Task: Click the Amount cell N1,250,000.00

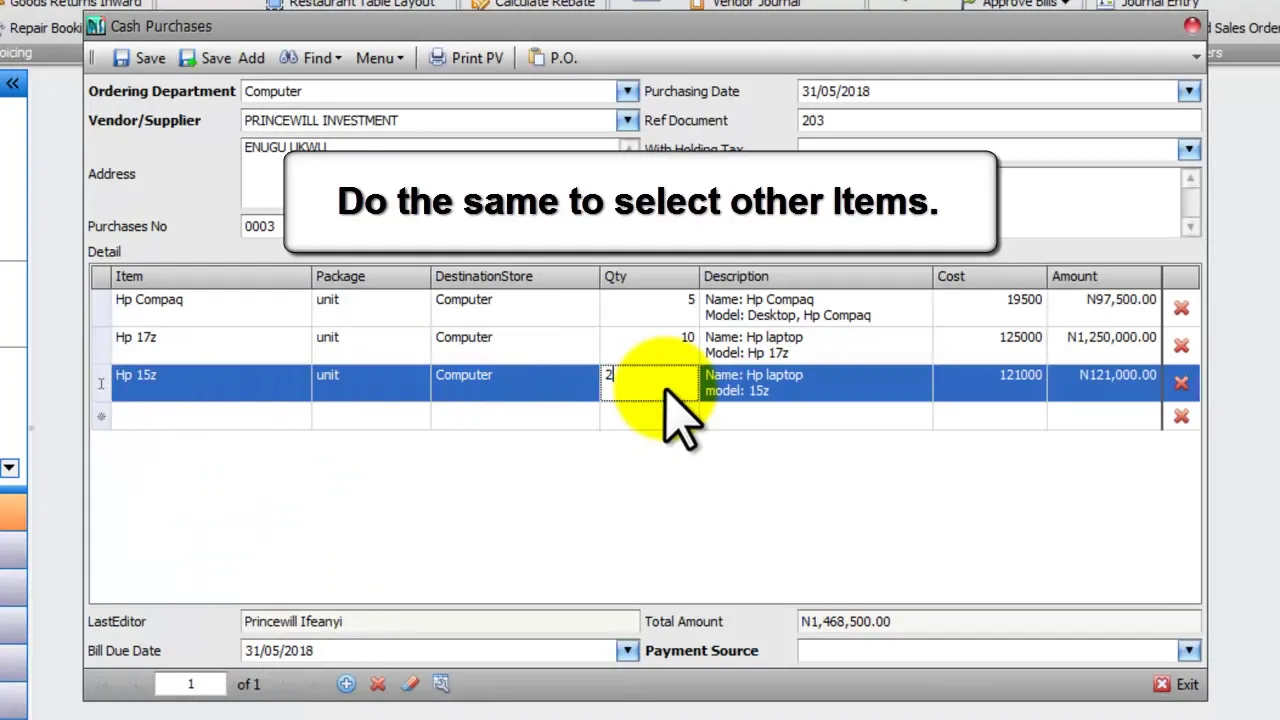Action: click(1105, 345)
